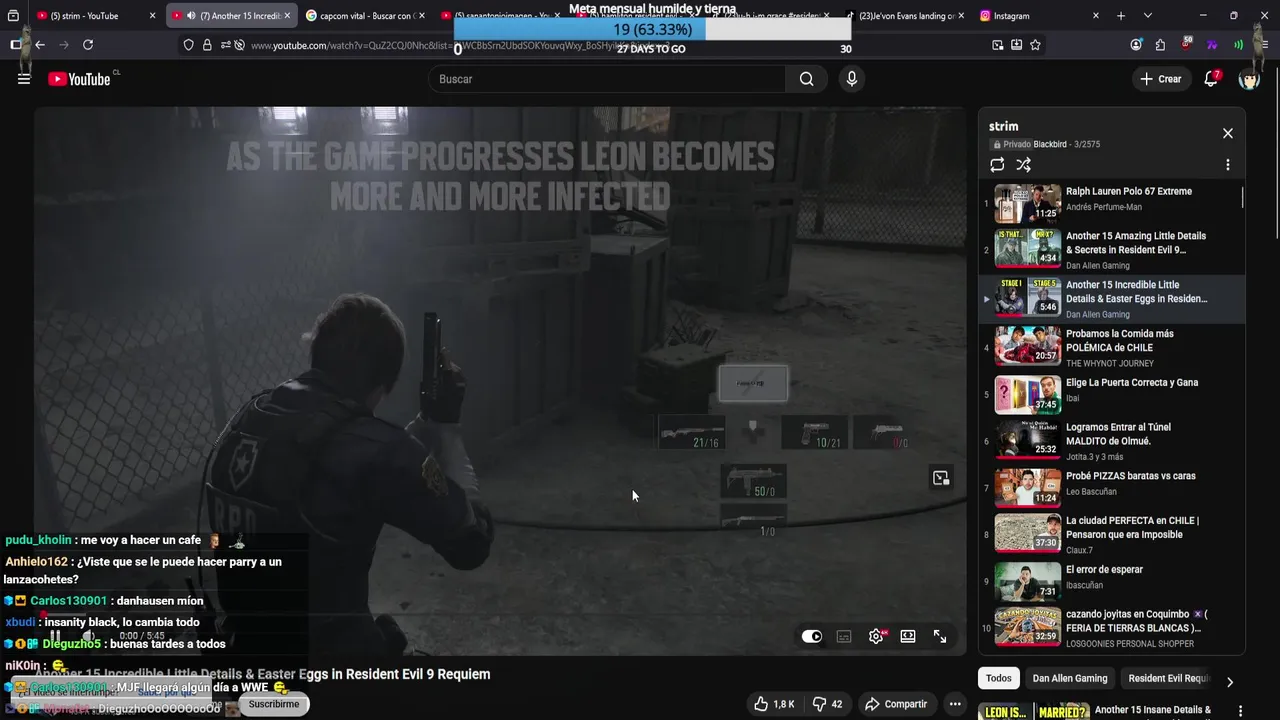Open Logramos Entrar al Túnel MALDITO video

1111,440
